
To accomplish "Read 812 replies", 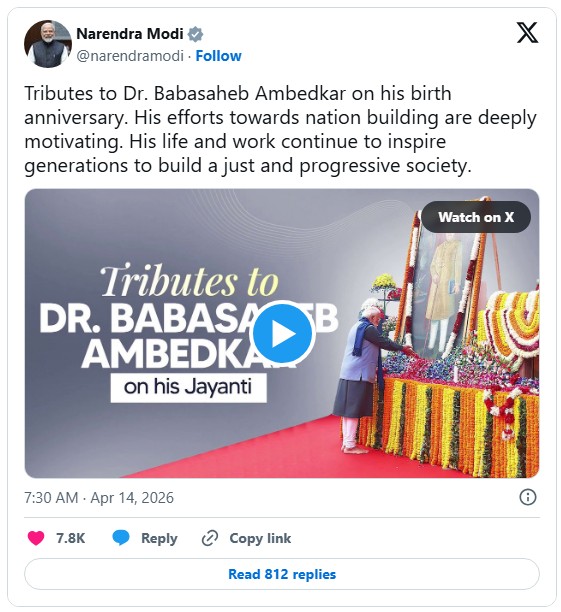I will click(x=282, y=574).
